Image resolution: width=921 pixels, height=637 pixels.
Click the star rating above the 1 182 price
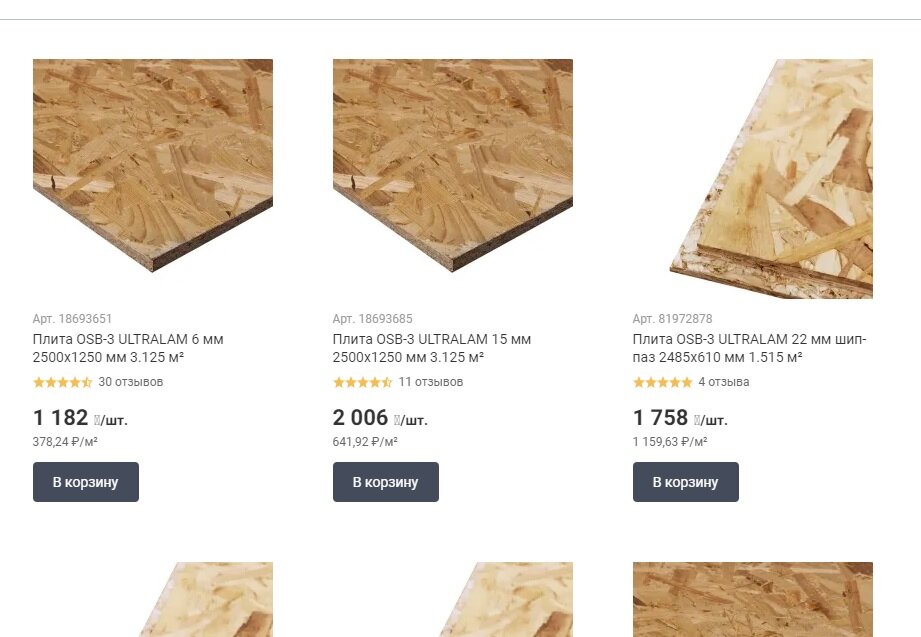[63, 383]
